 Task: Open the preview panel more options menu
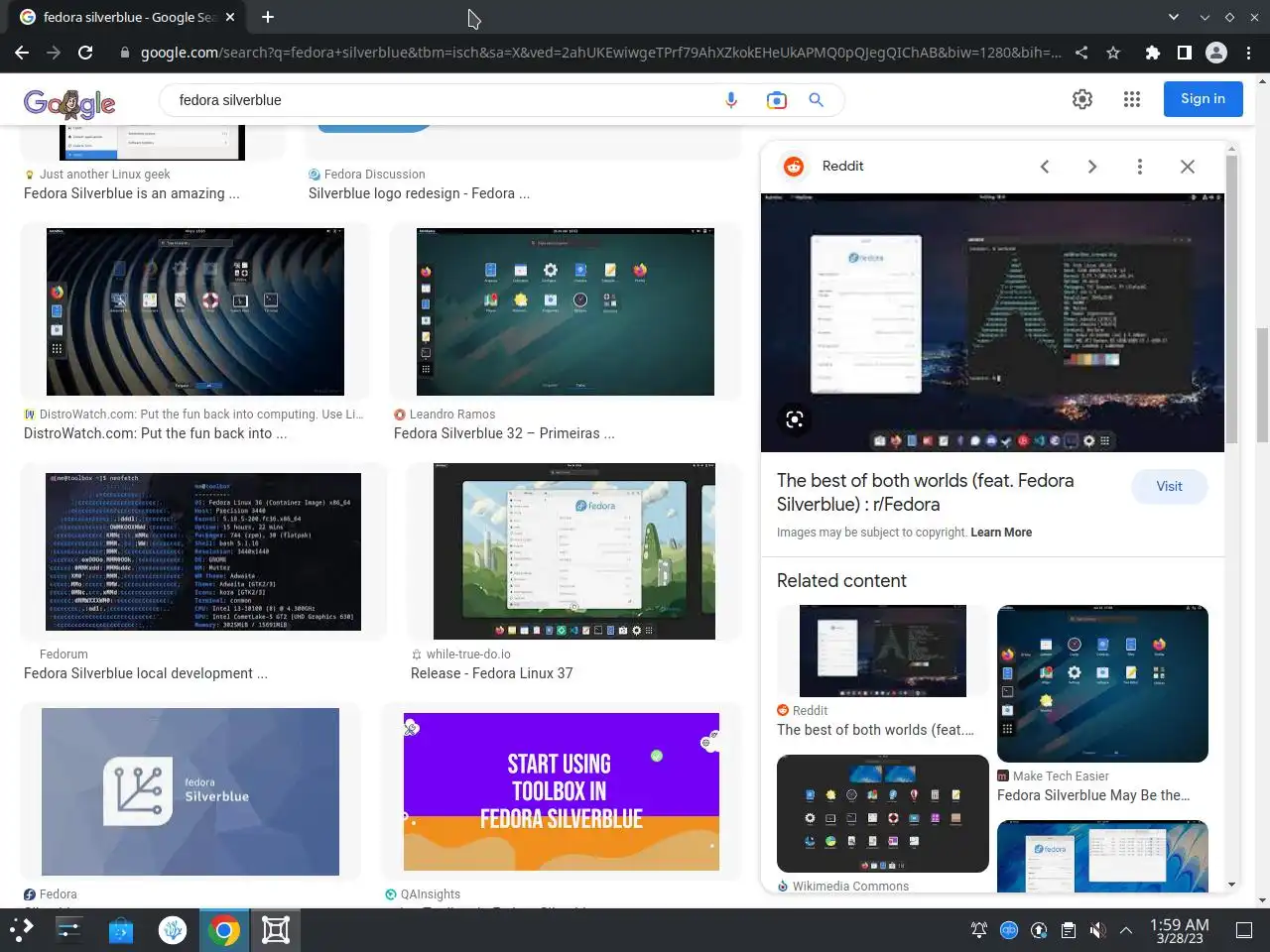[1140, 167]
